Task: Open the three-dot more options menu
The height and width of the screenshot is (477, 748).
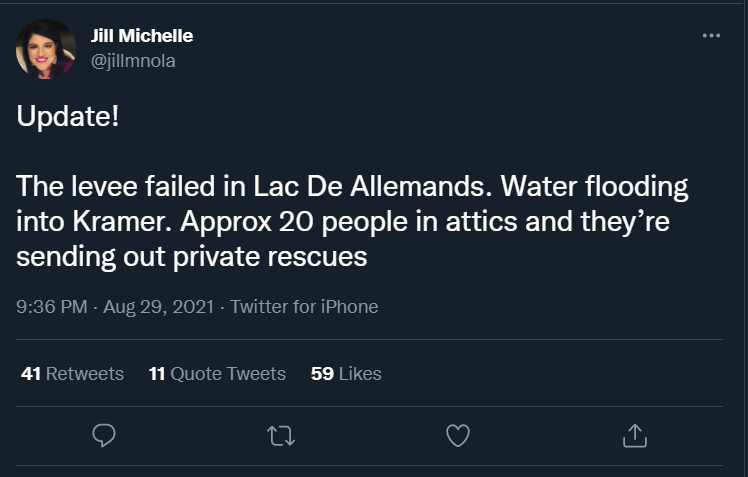Action: [711, 36]
